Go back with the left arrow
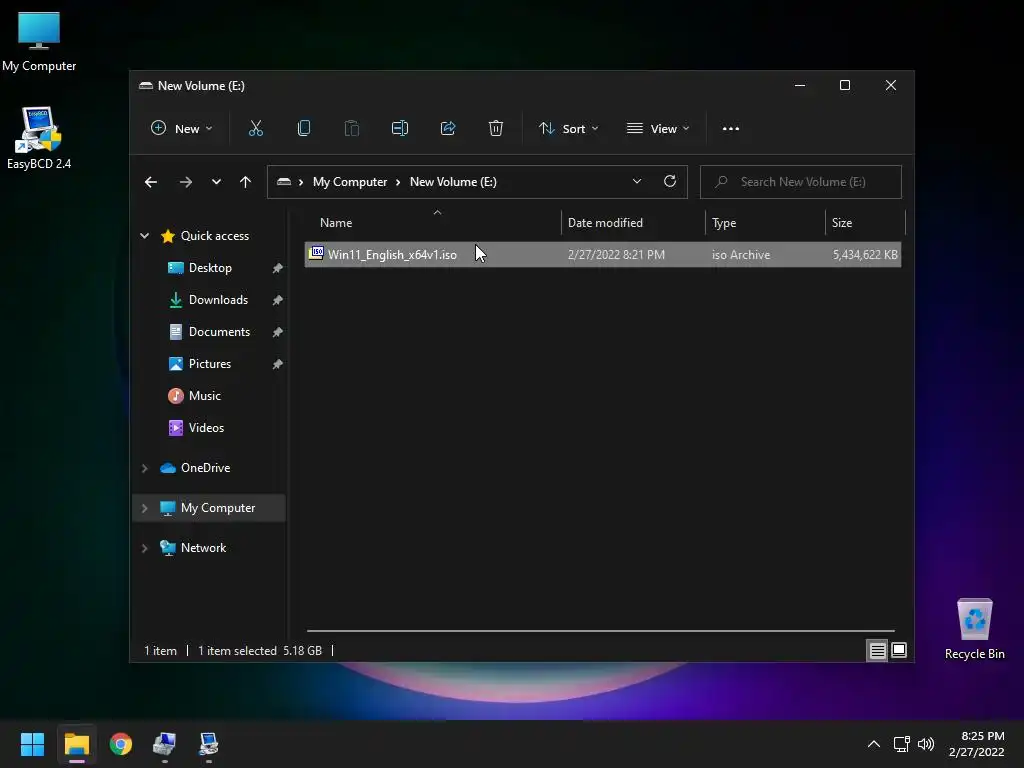Image resolution: width=1024 pixels, height=768 pixels. coord(151,182)
